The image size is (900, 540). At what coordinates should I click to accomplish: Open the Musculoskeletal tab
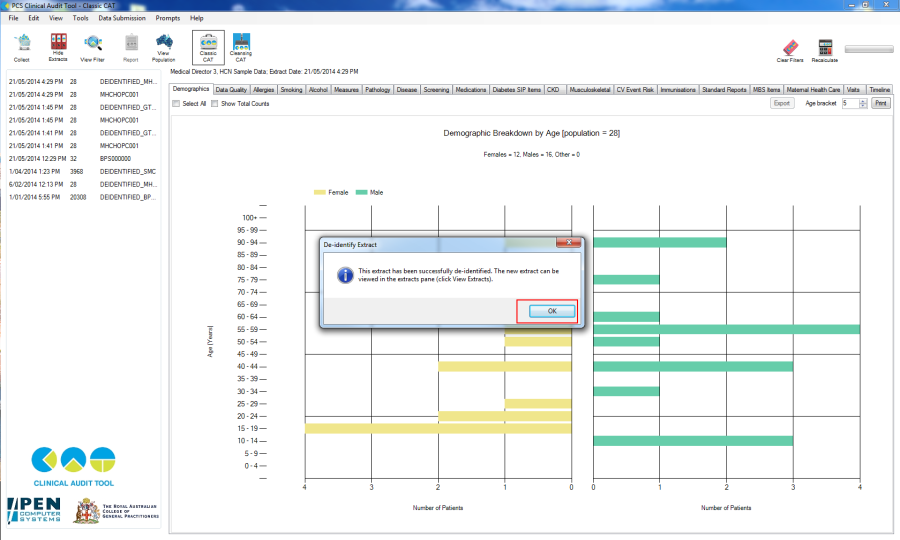pyautogui.click(x=590, y=90)
